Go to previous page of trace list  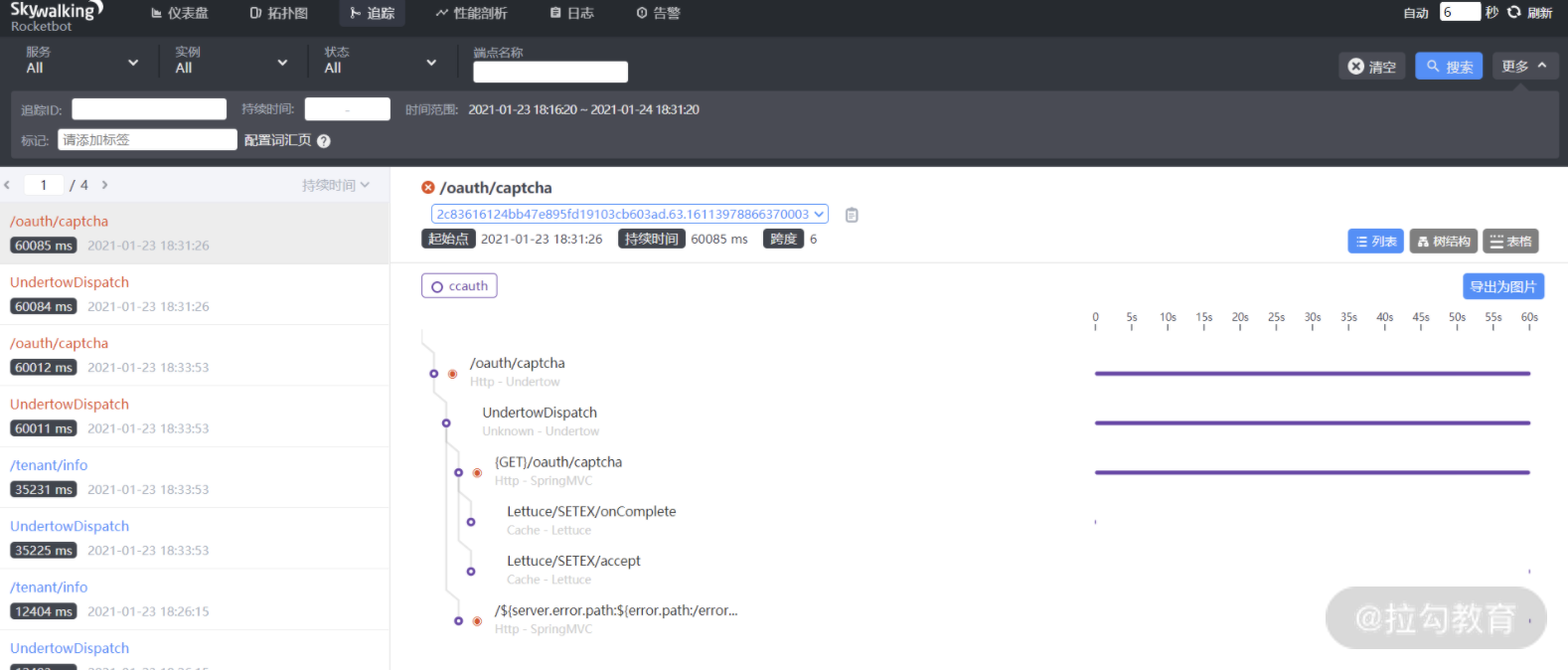[8, 185]
